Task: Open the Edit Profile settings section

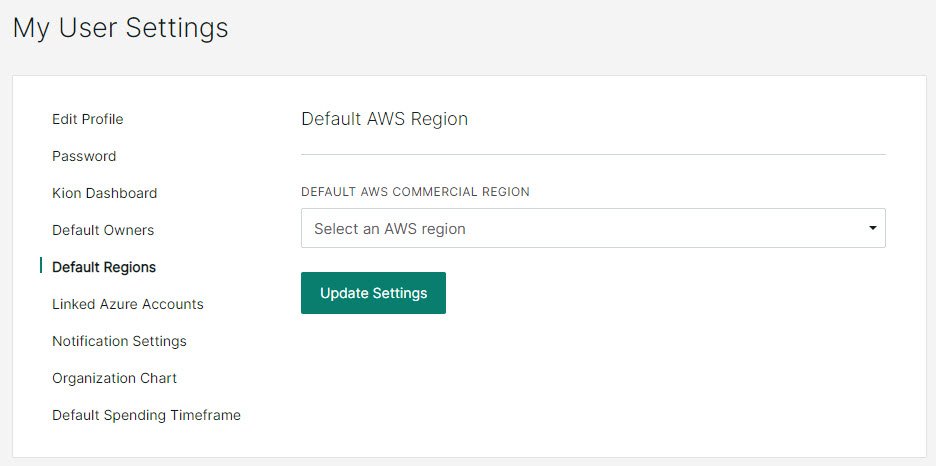Action: click(88, 119)
